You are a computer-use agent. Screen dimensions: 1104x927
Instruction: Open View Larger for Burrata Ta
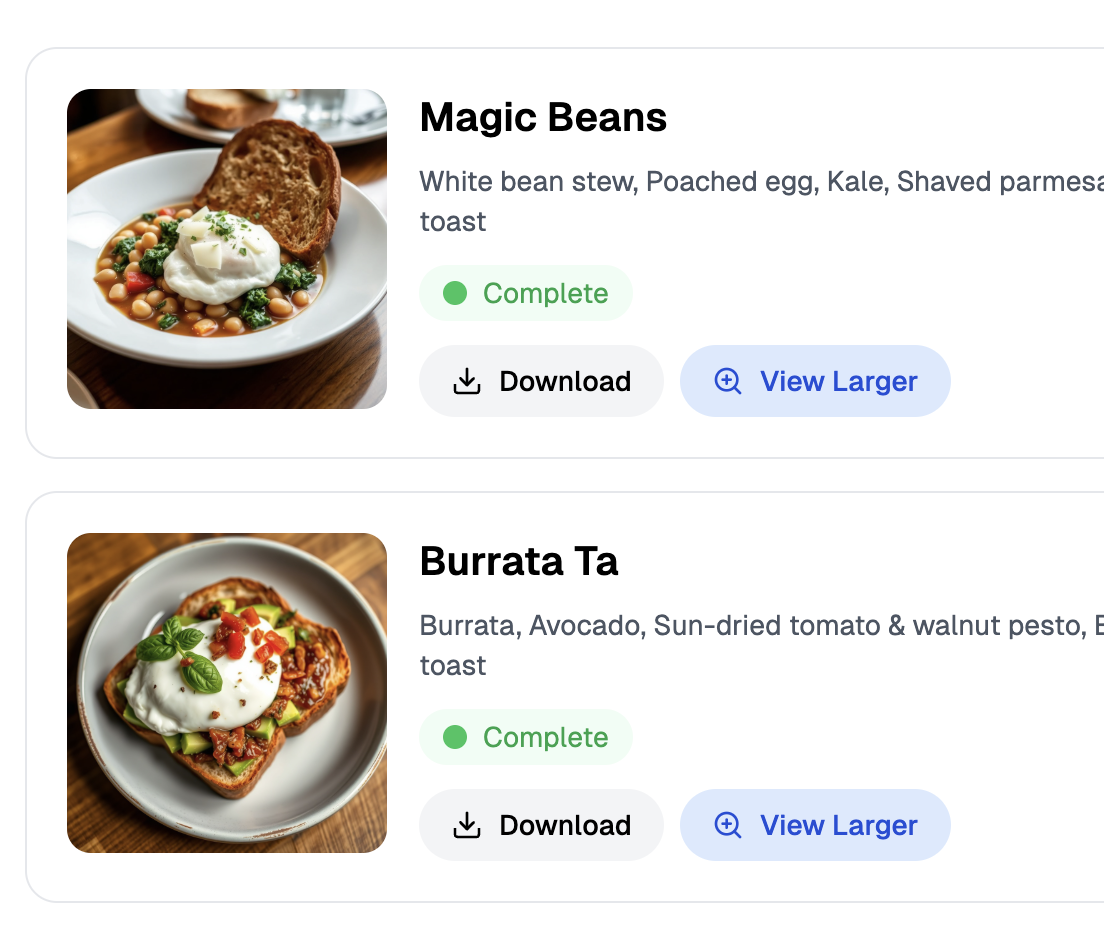[x=815, y=825]
